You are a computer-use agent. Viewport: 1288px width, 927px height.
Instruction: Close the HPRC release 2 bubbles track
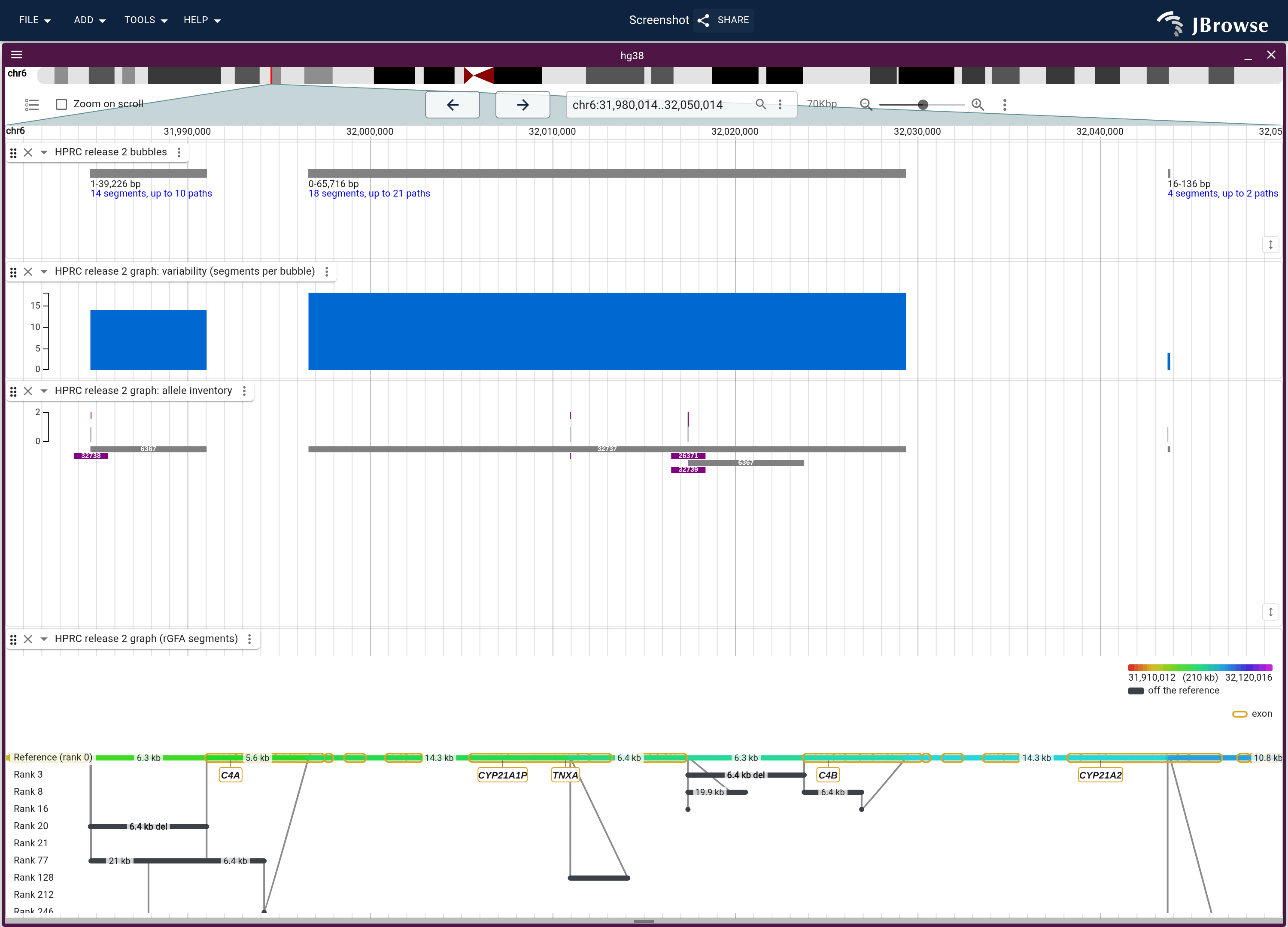click(x=28, y=152)
